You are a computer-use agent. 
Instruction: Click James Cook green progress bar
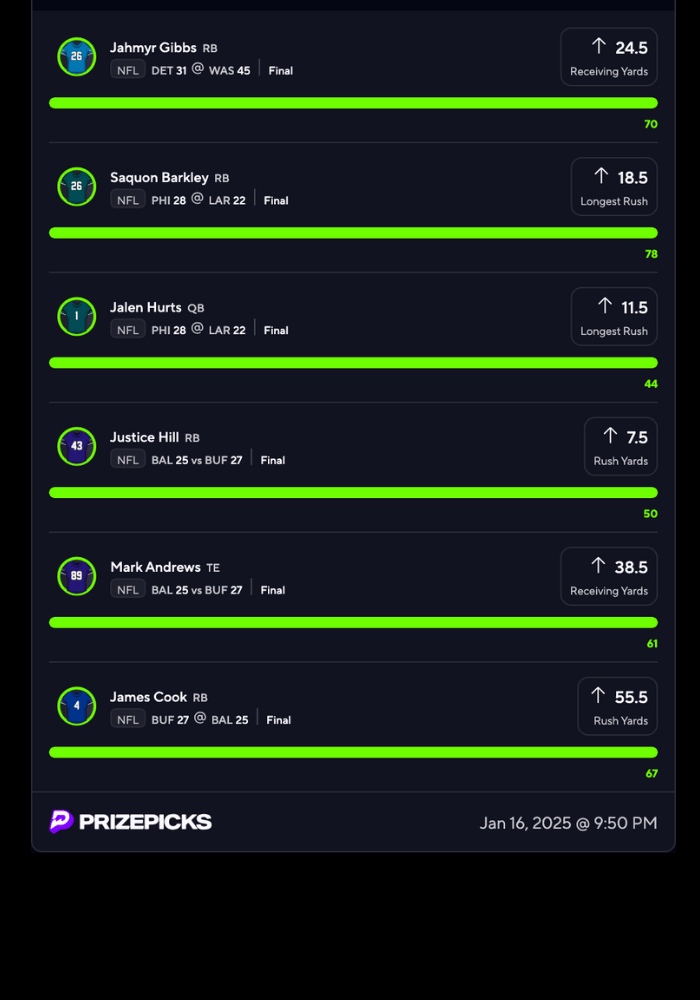point(353,752)
